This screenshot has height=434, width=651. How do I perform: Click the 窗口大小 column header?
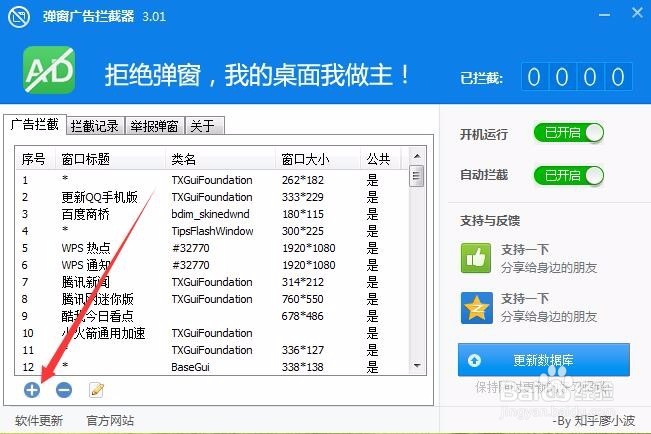click(318, 159)
